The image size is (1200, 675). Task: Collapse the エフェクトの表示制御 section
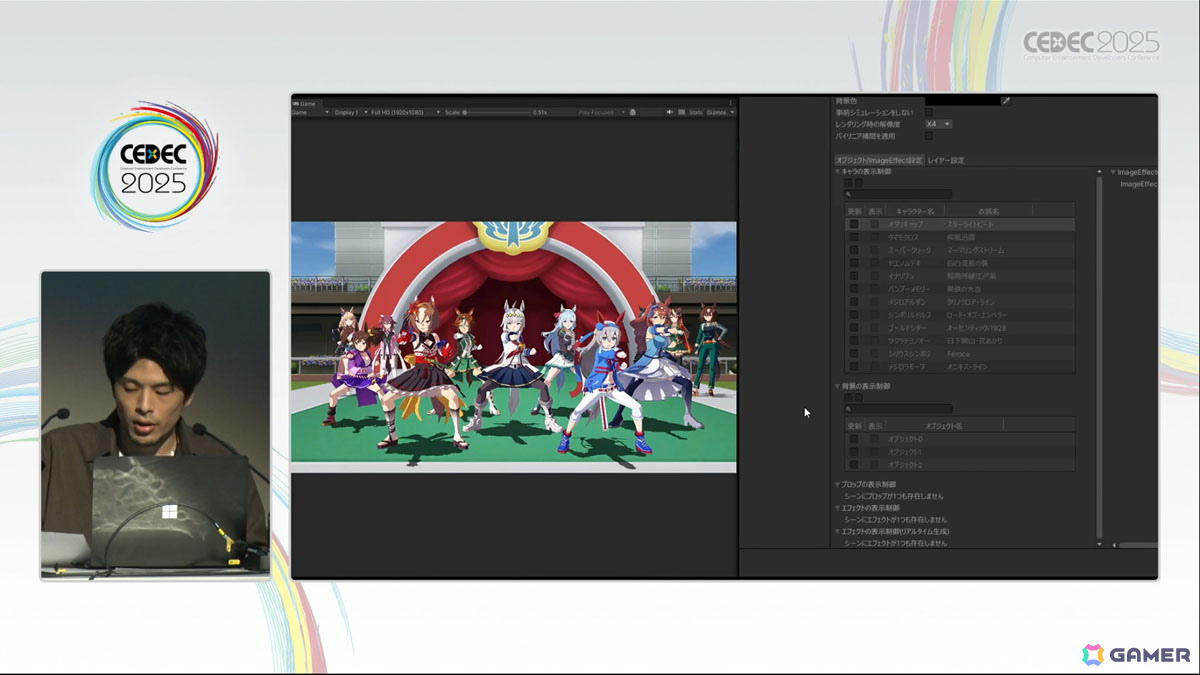coord(838,508)
